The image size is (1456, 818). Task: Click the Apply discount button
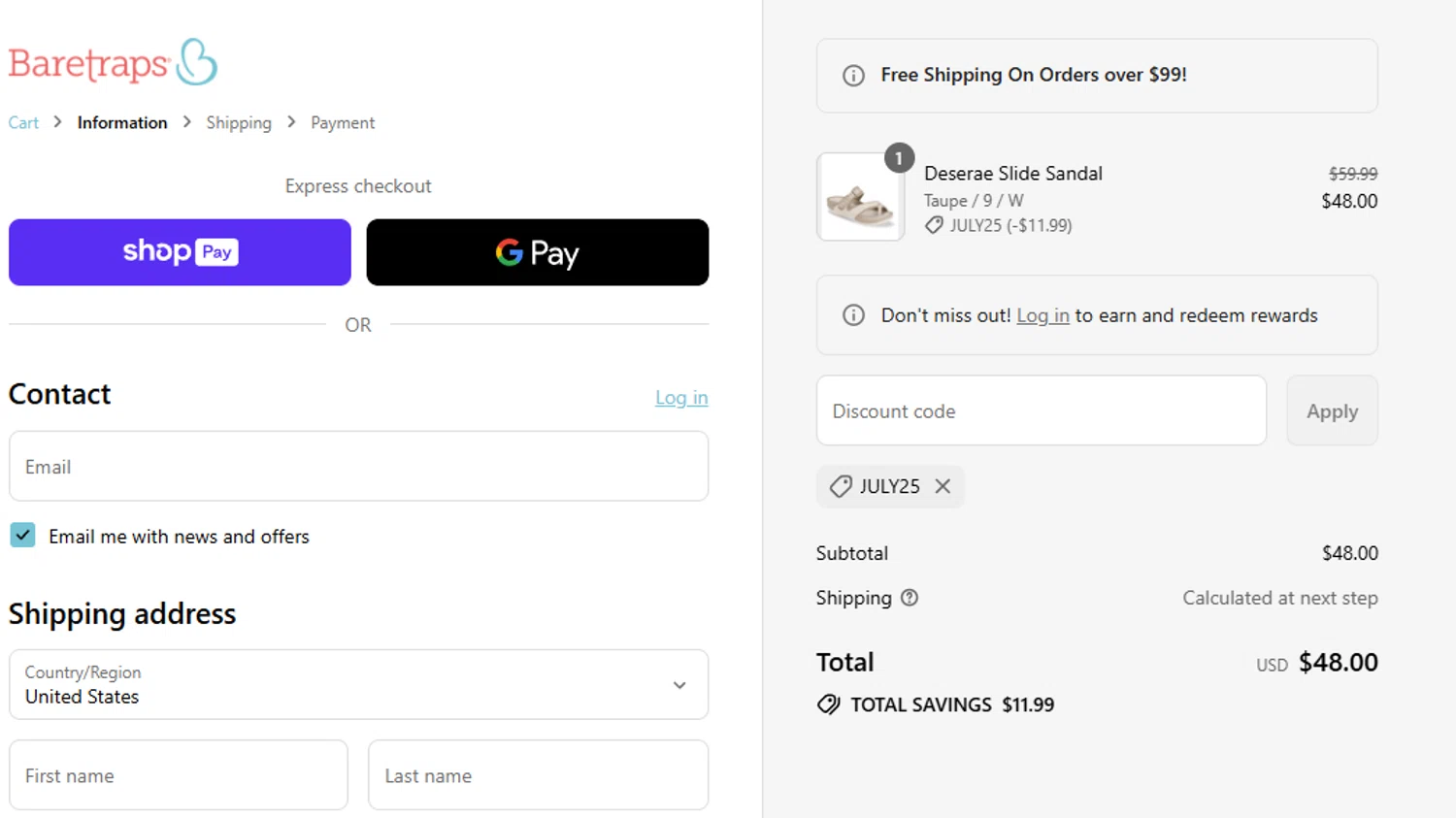pyautogui.click(x=1332, y=410)
